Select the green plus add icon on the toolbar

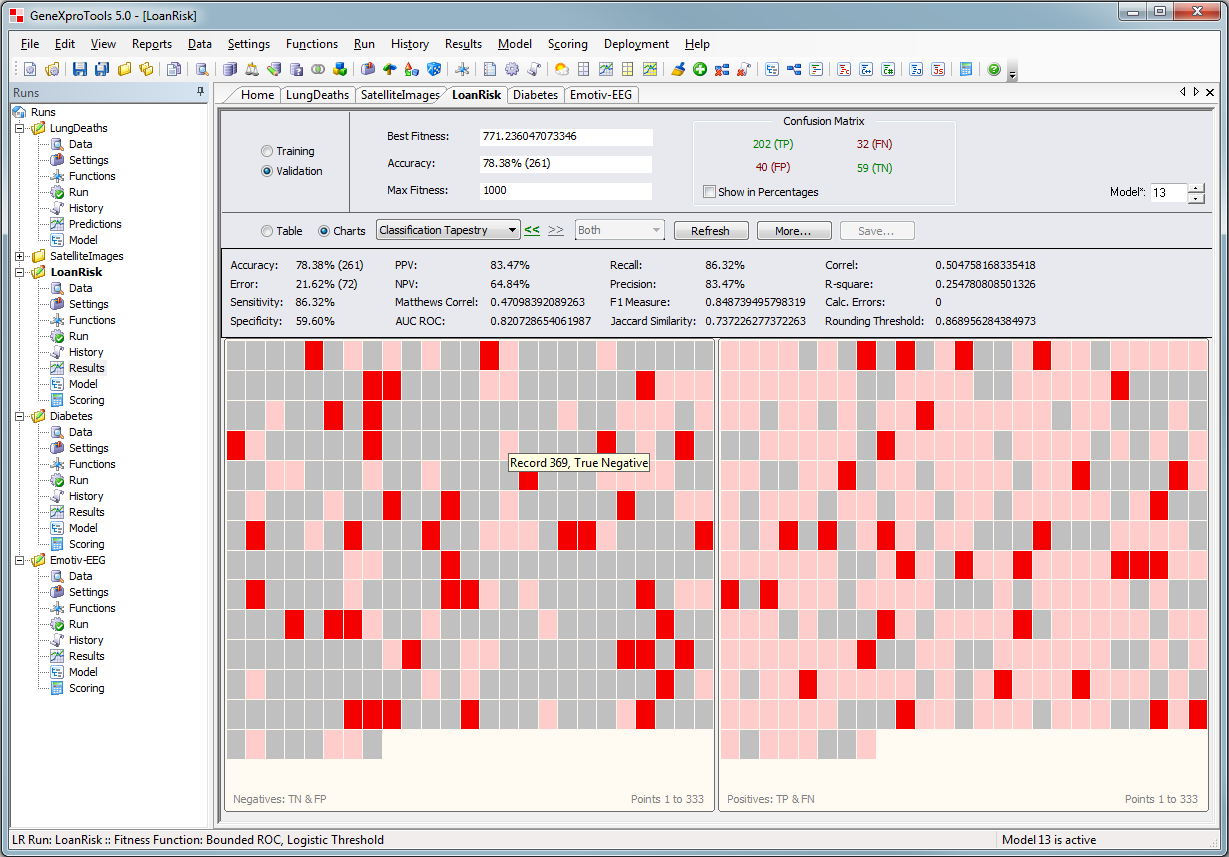pyautogui.click(x=699, y=69)
